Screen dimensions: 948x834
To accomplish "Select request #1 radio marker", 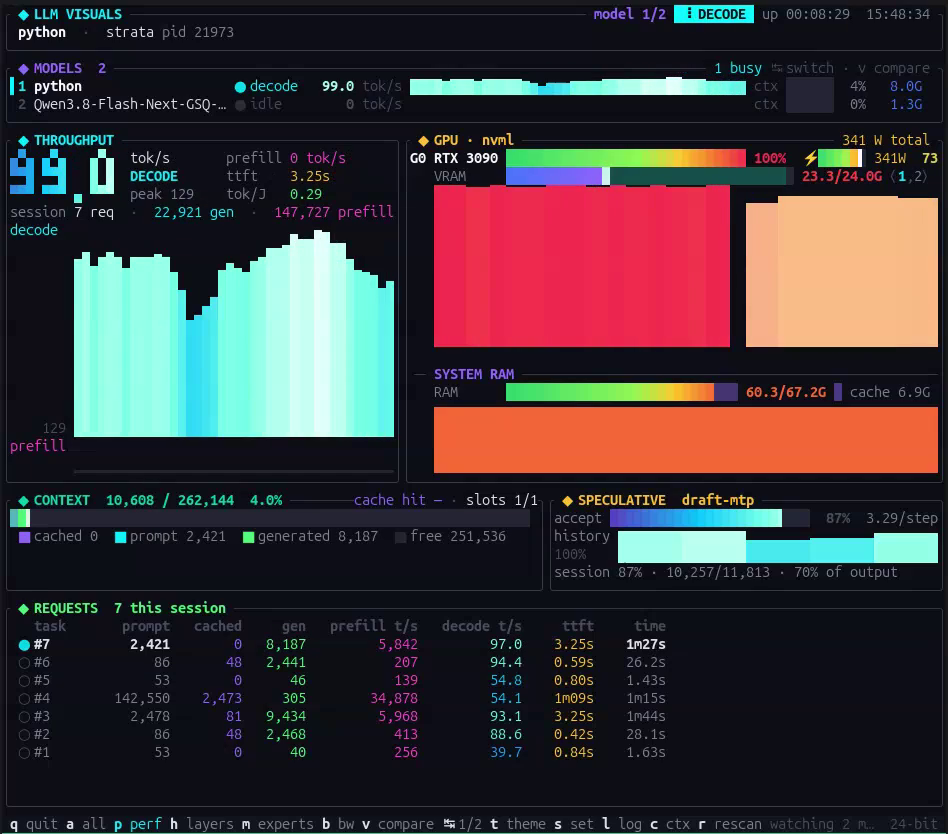I will [x=24, y=753].
